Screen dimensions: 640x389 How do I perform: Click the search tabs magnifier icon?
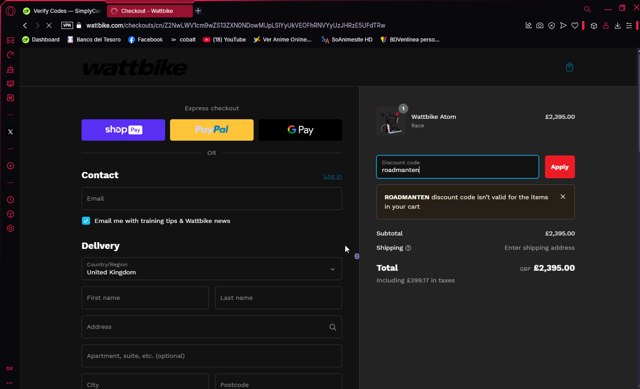(587, 9)
